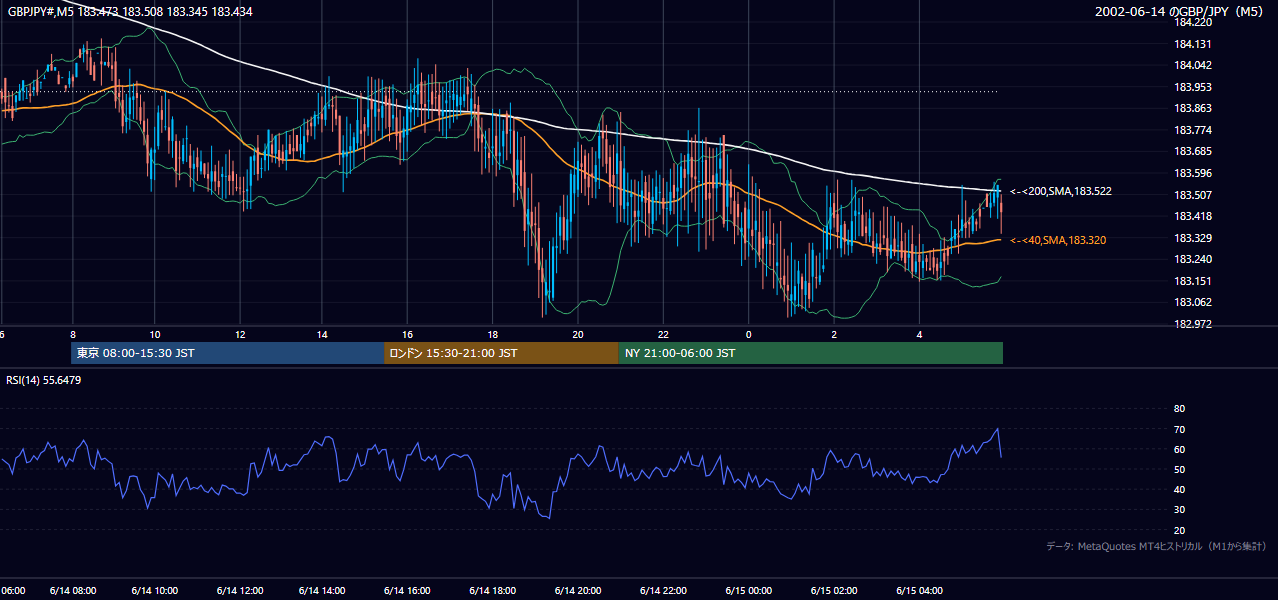
Task: Click RSI scale value 50
Action: (x=1179, y=470)
